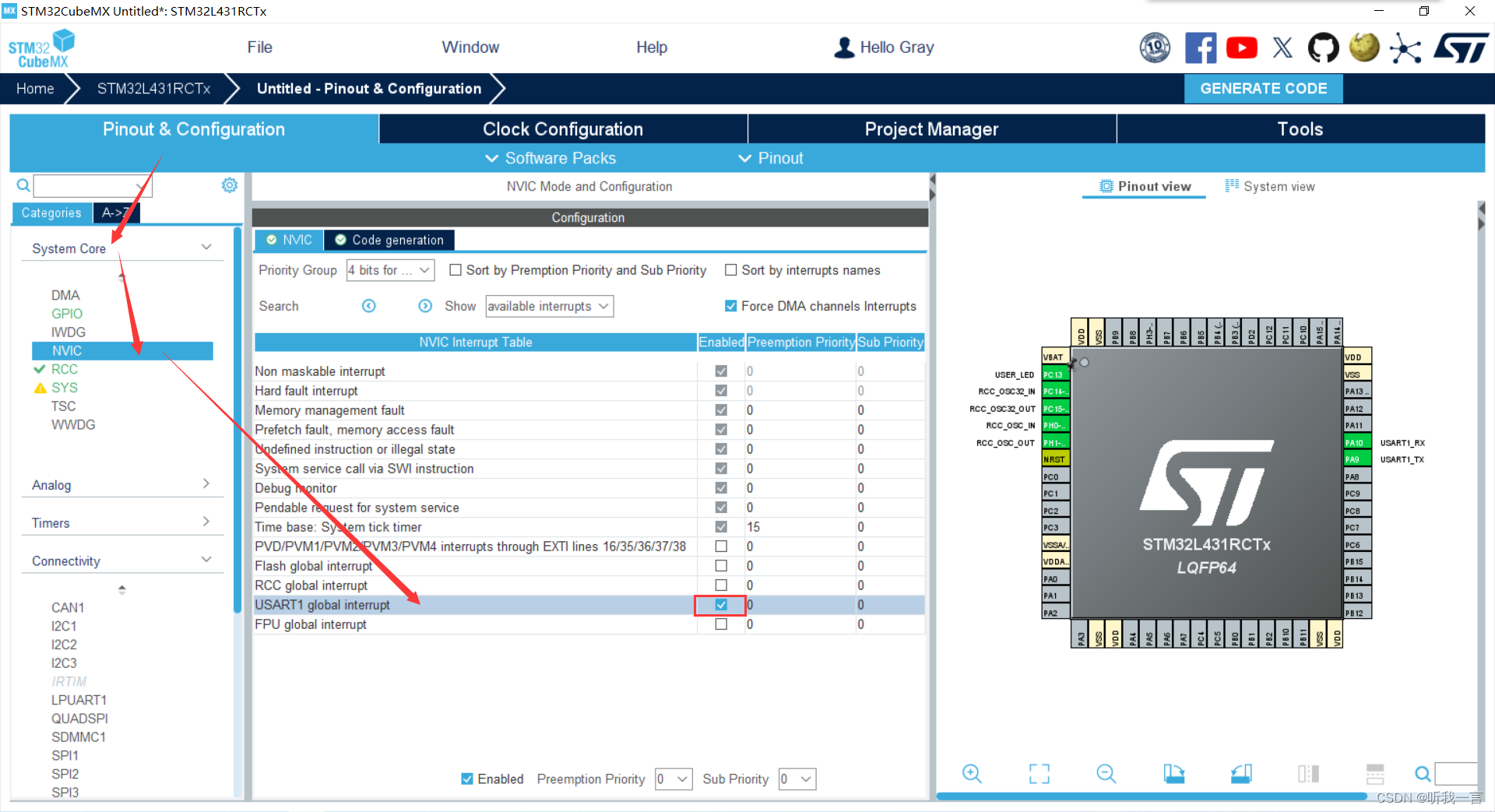Click the STM32L431RCTx breadcrumb
The image size is (1495, 812).
tap(153, 89)
